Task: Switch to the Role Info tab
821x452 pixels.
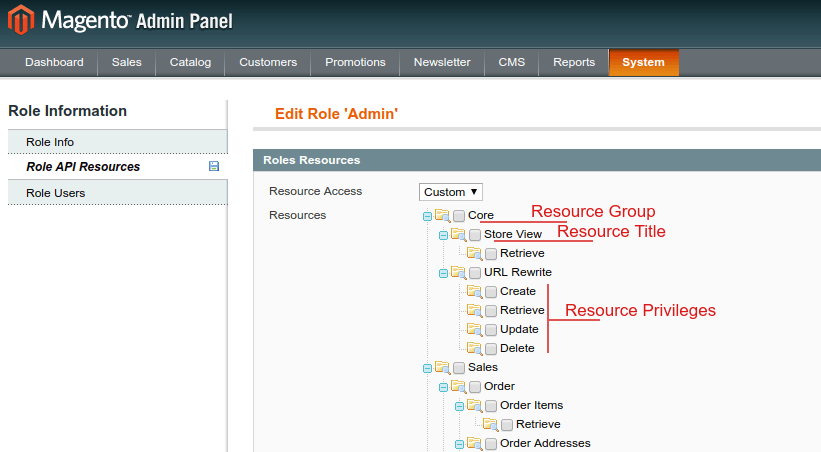Action: 118,142
